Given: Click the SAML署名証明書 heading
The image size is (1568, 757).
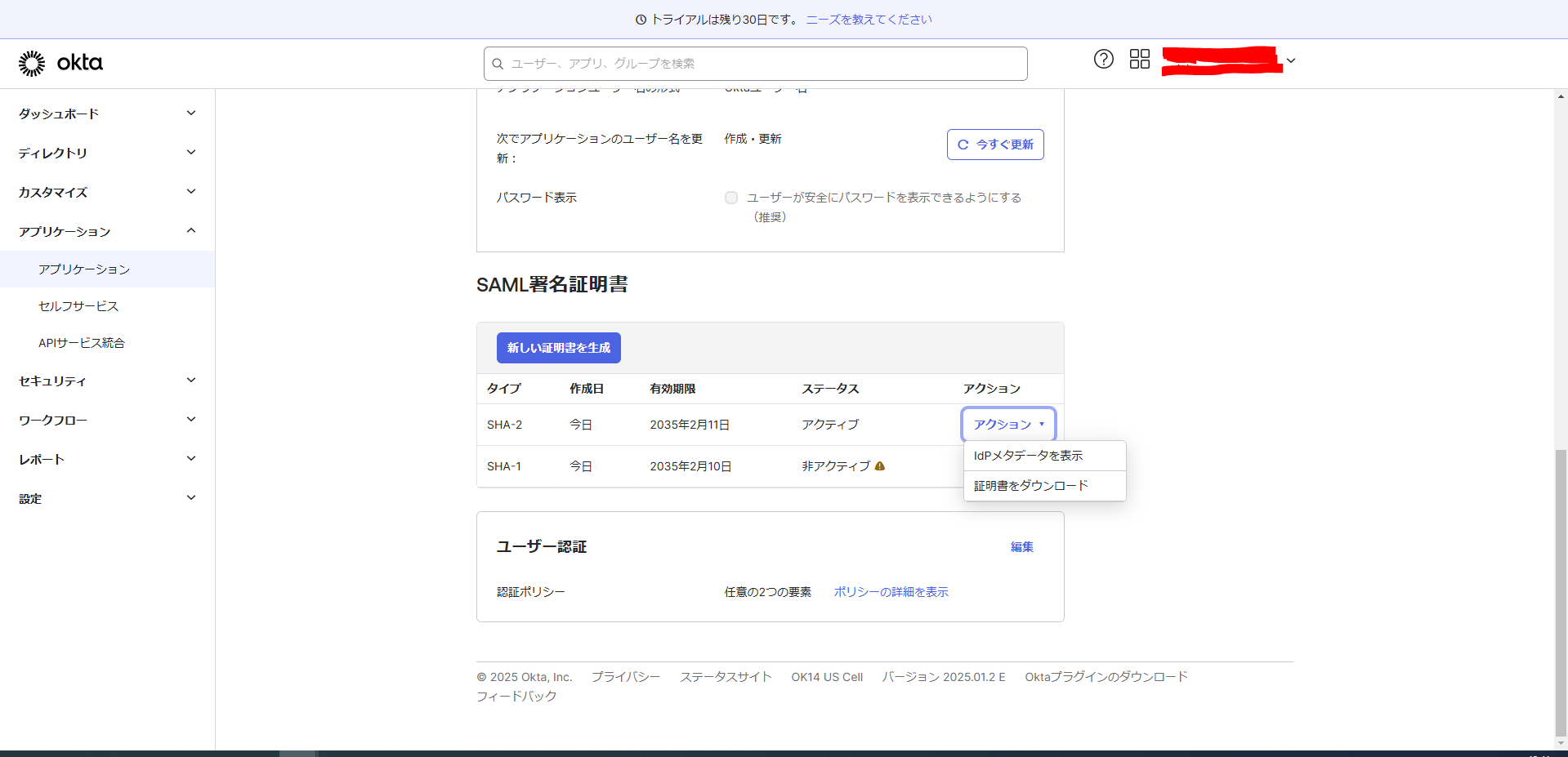Looking at the screenshot, I should point(552,284).
